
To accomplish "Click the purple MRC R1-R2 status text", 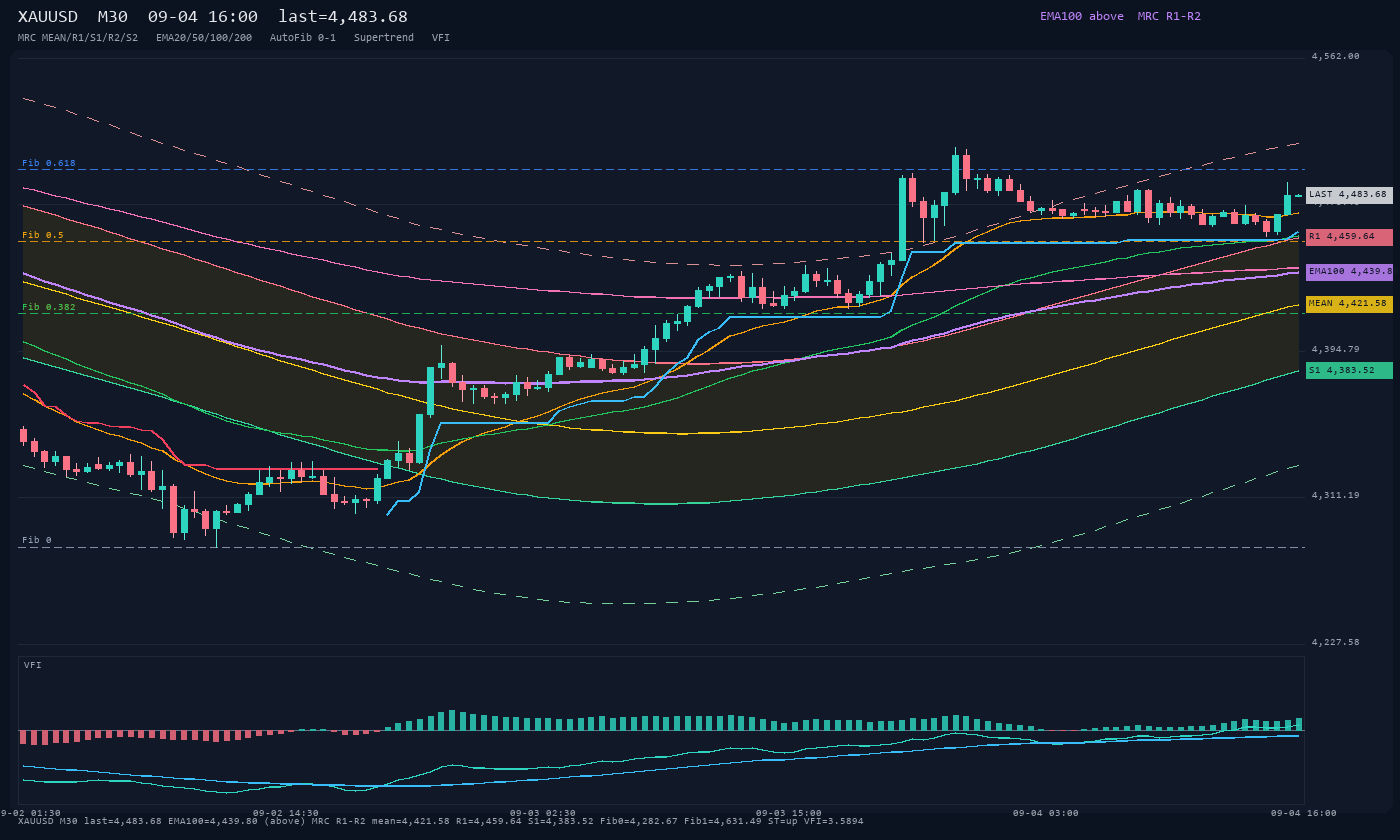I will tap(1169, 16).
